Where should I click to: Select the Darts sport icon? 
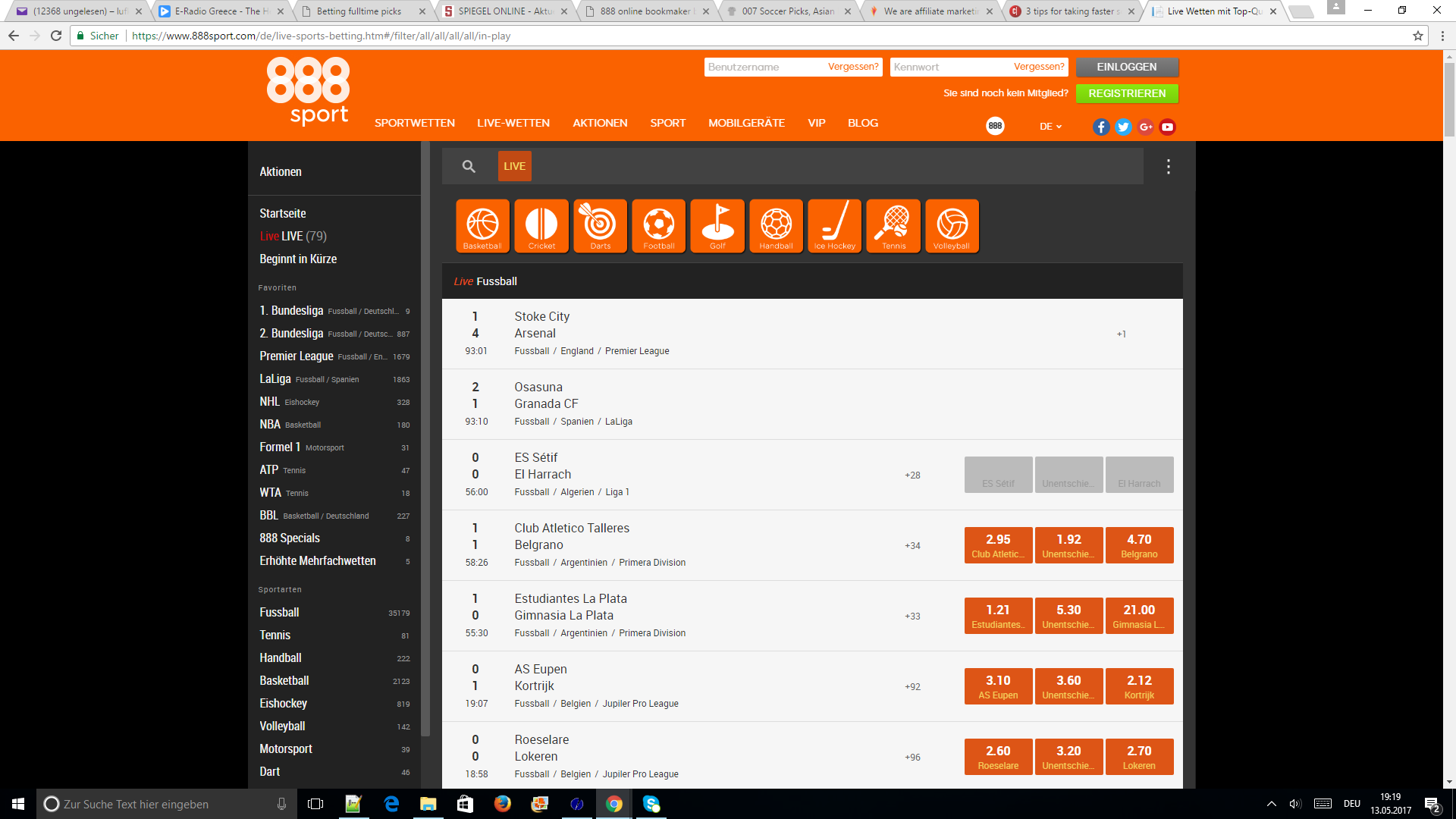(600, 226)
